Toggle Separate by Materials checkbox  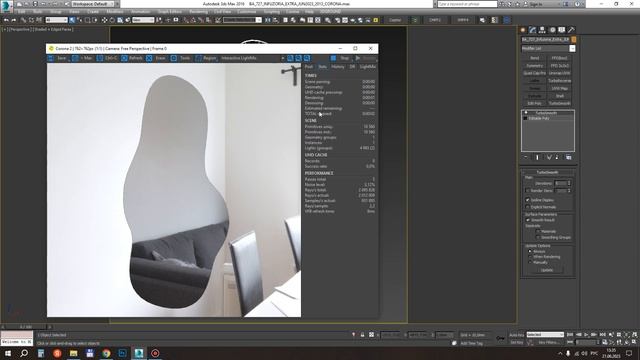point(538,231)
